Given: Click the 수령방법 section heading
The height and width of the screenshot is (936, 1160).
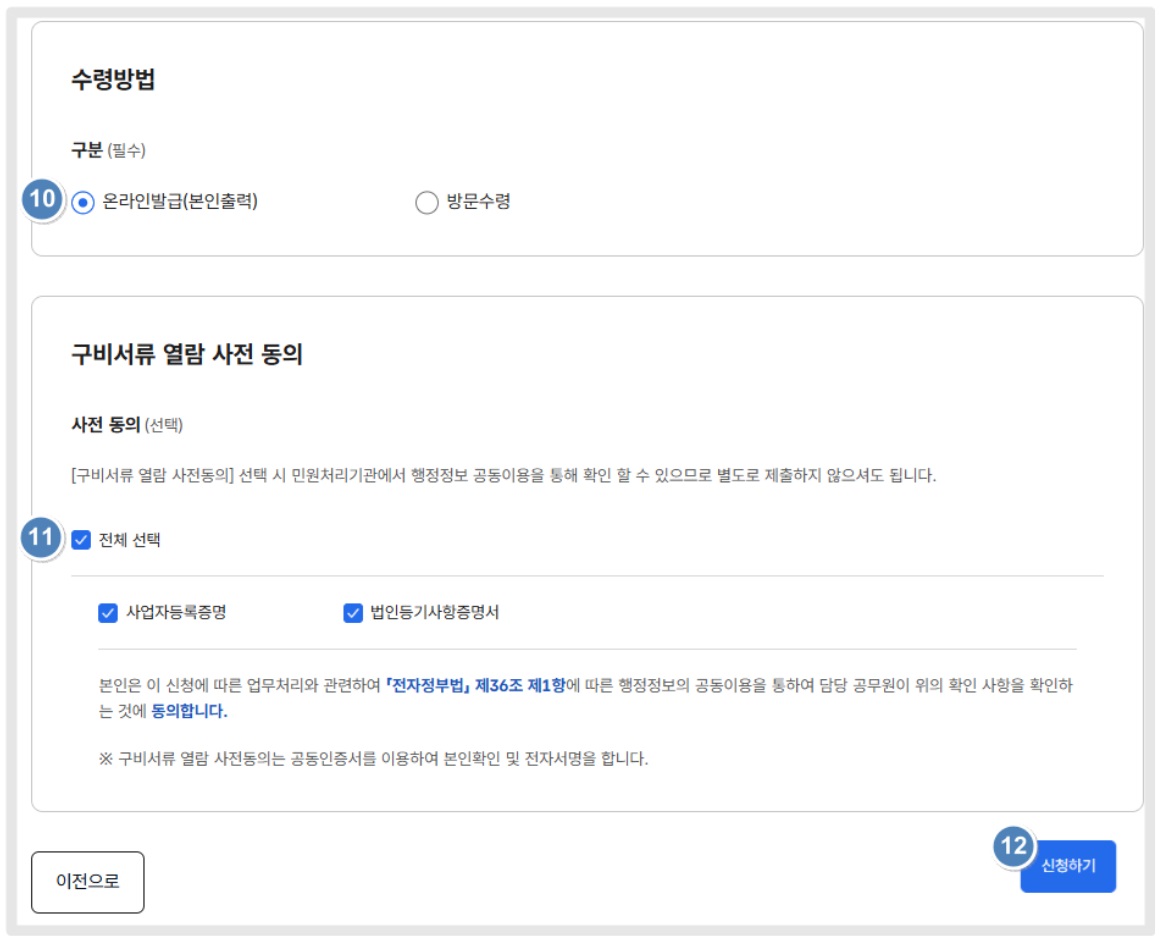Looking at the screenshot, I should pos(113,79).
